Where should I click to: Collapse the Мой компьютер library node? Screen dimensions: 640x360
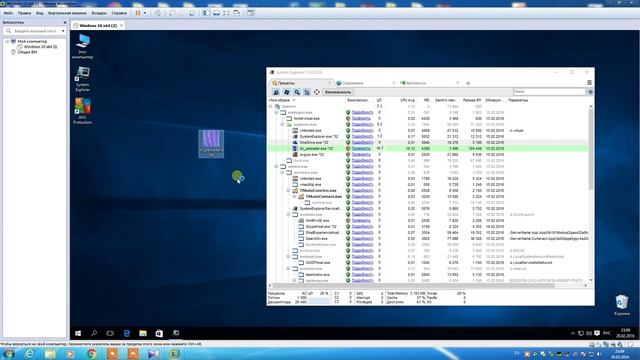[7, 42]
